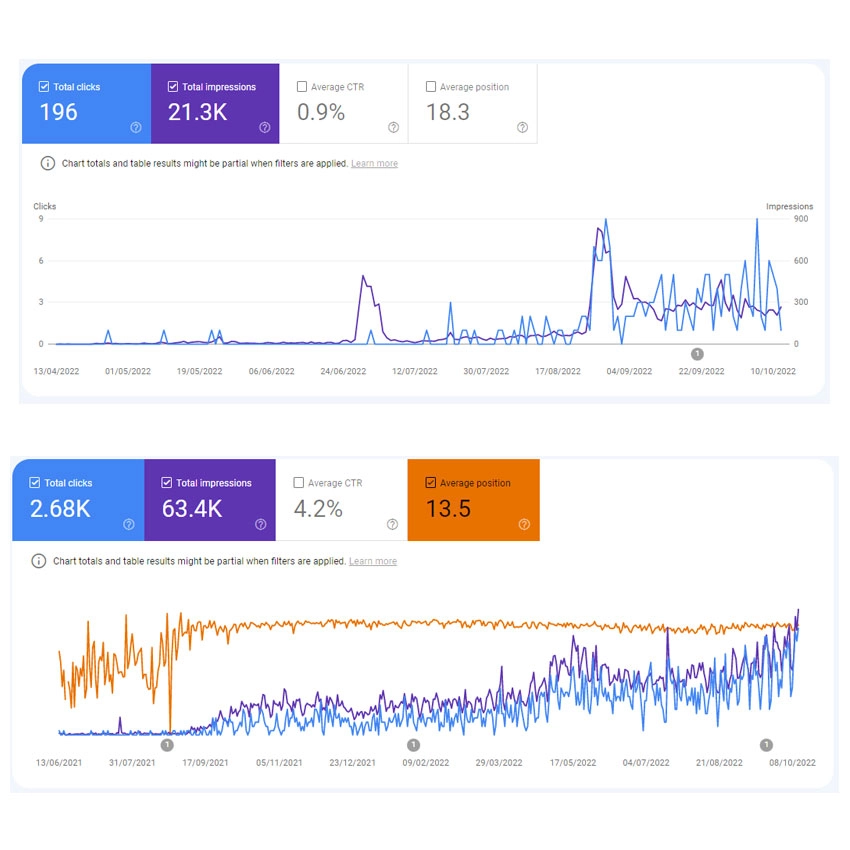Click the 13/04/2022 date label

56,371
